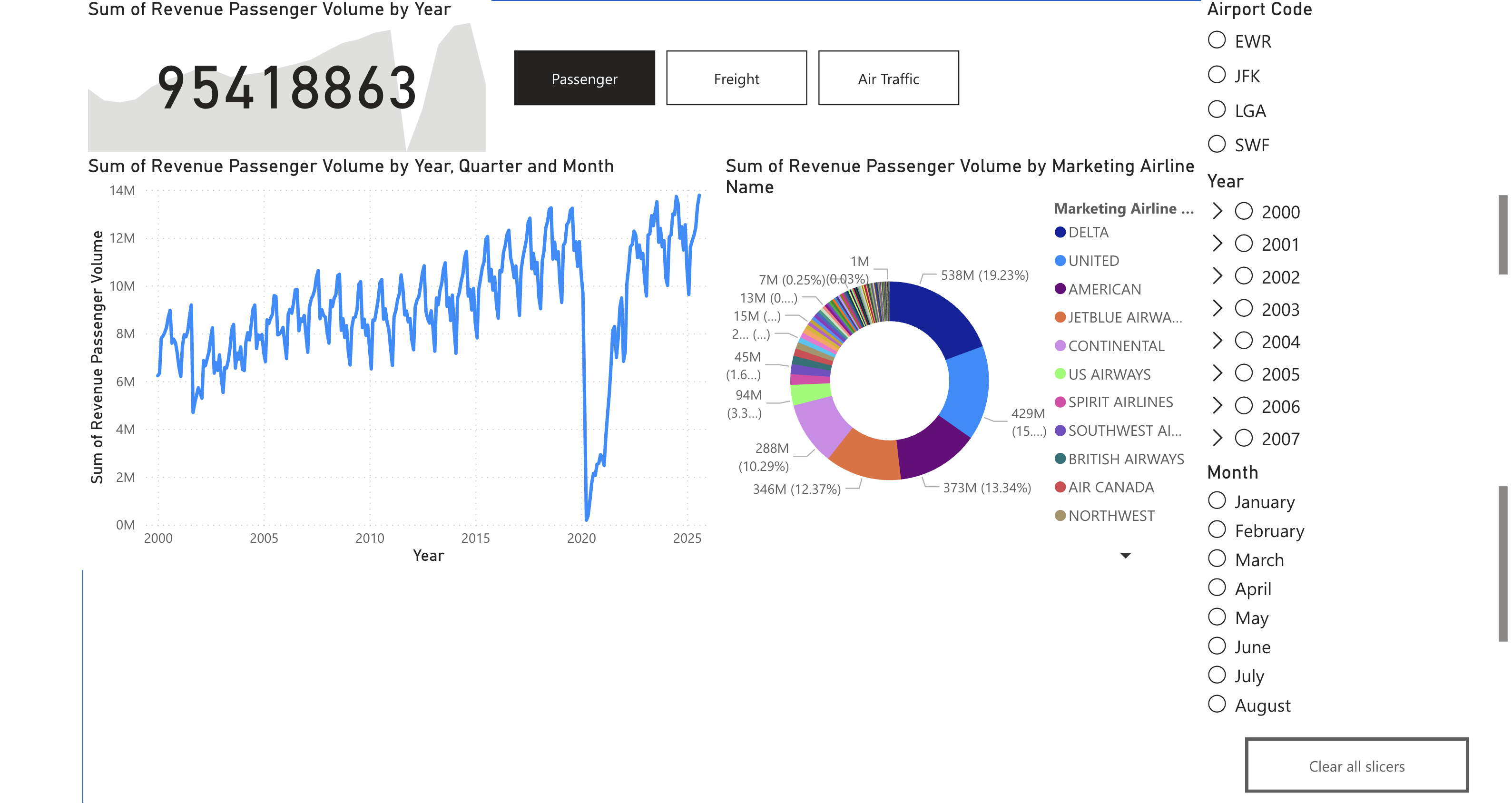Viewport: 1512px width, 803px height.
Task: Click the Passenger button
Action: click(584, 78)
